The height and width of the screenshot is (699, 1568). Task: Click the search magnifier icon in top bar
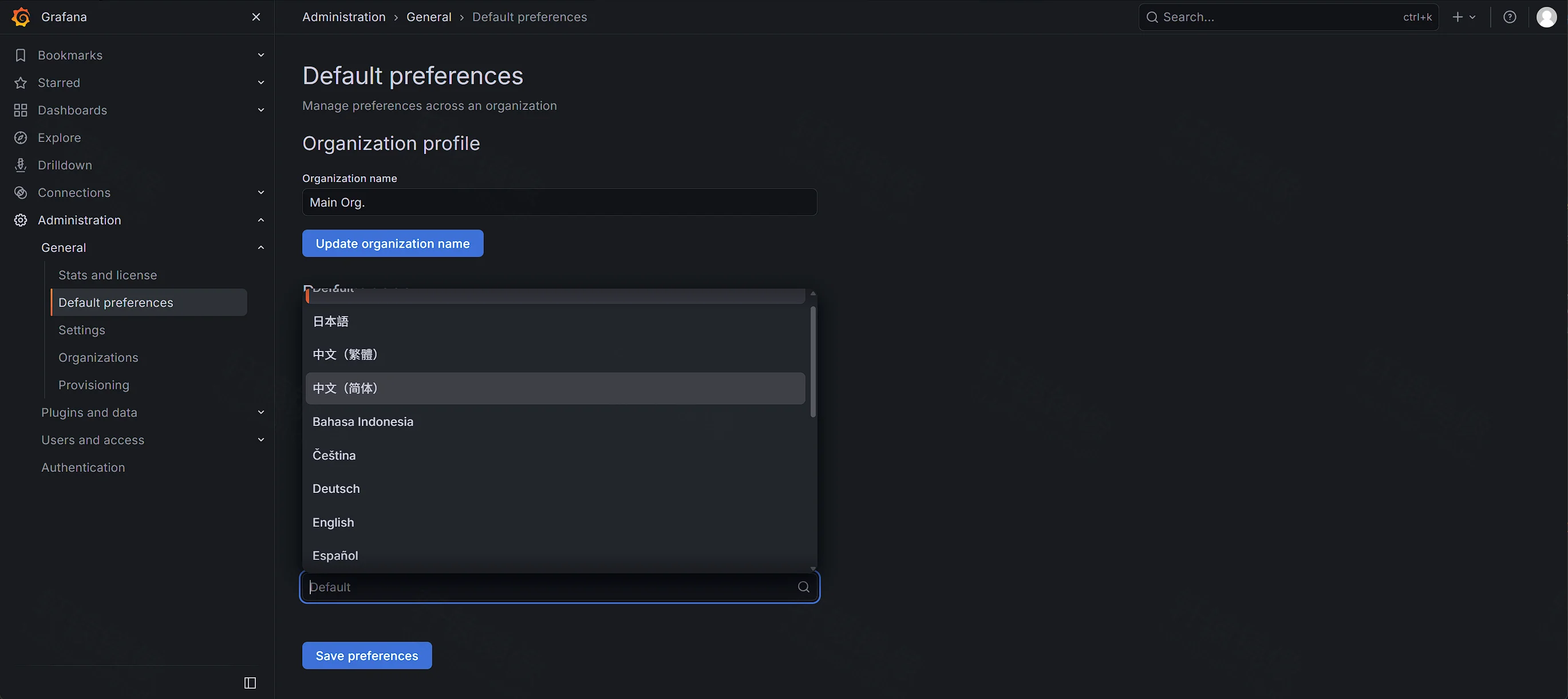click(1152, 17)
